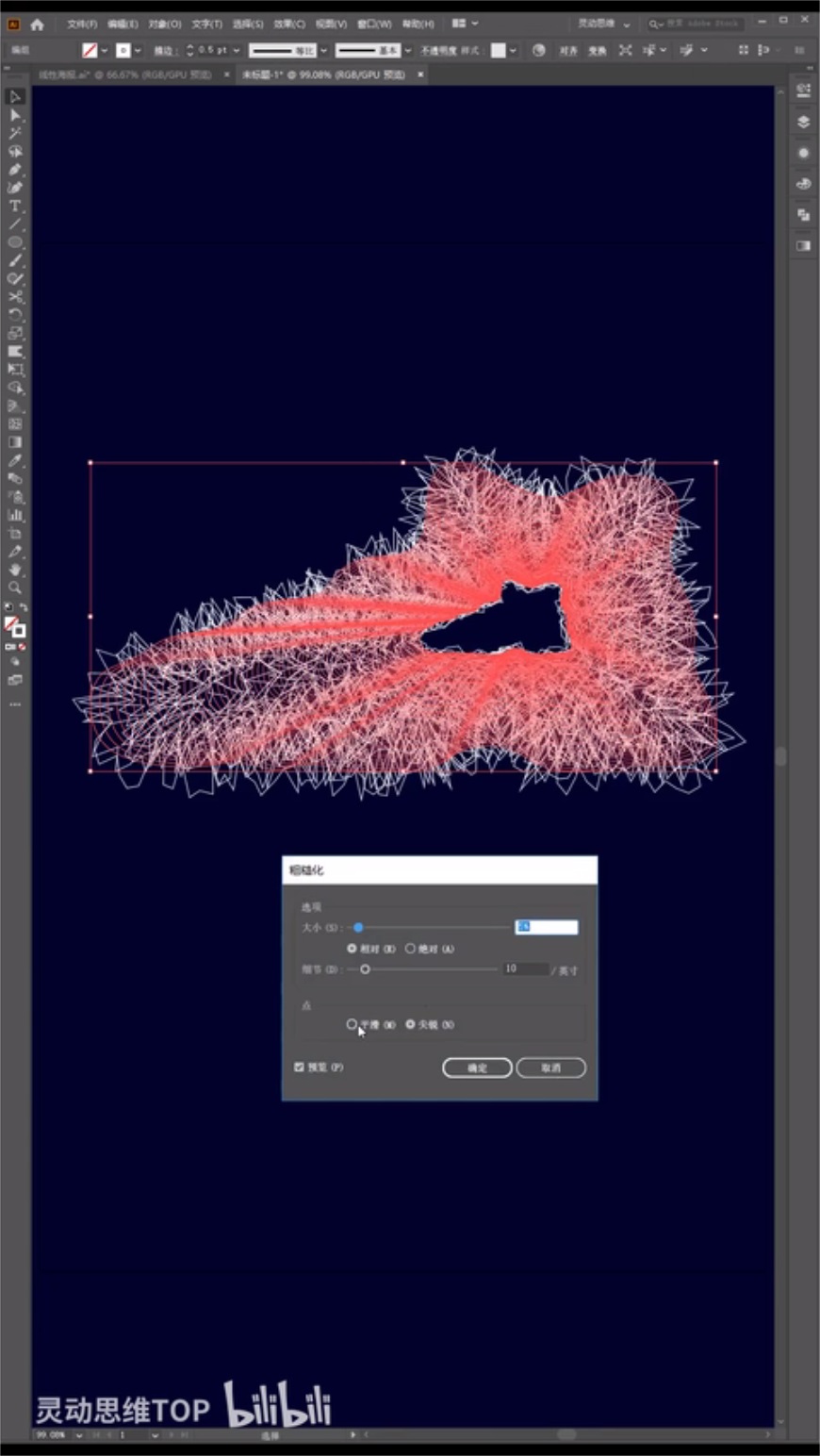
Task: Select the Type tool
Action: tap(15, 207)
